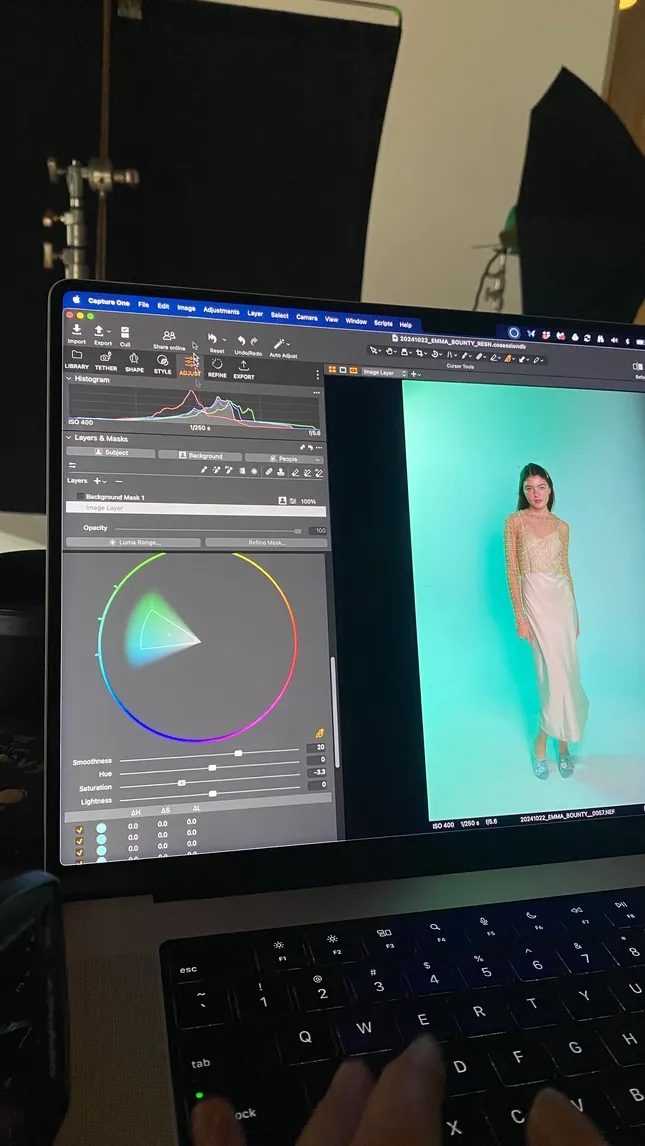
Task: Select the Radial Gradient Mask tool
Action: 254,471
